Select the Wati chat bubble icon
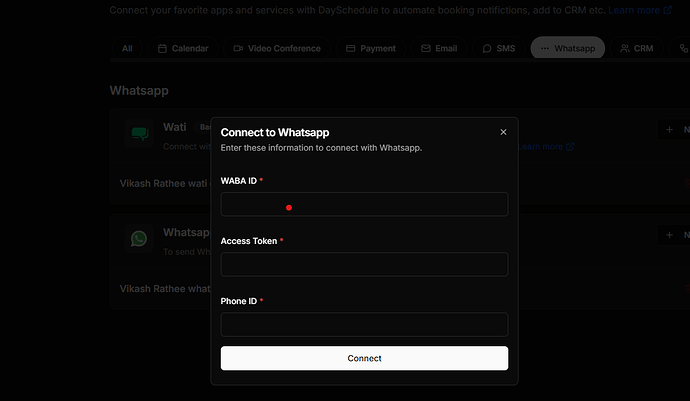Viewport: 690px width, 401px height. tap(139, 133)
